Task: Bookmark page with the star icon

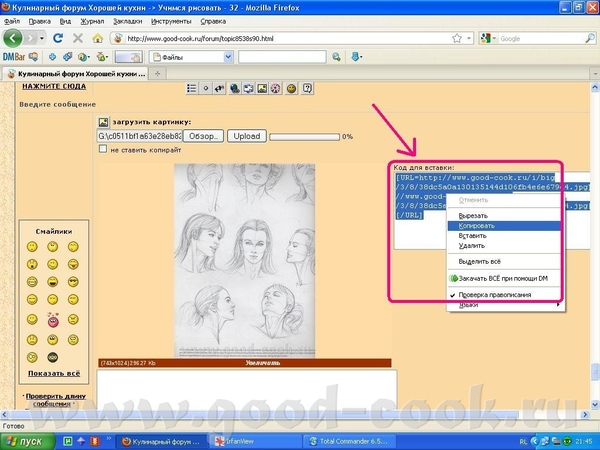Action: coord(457,38)
